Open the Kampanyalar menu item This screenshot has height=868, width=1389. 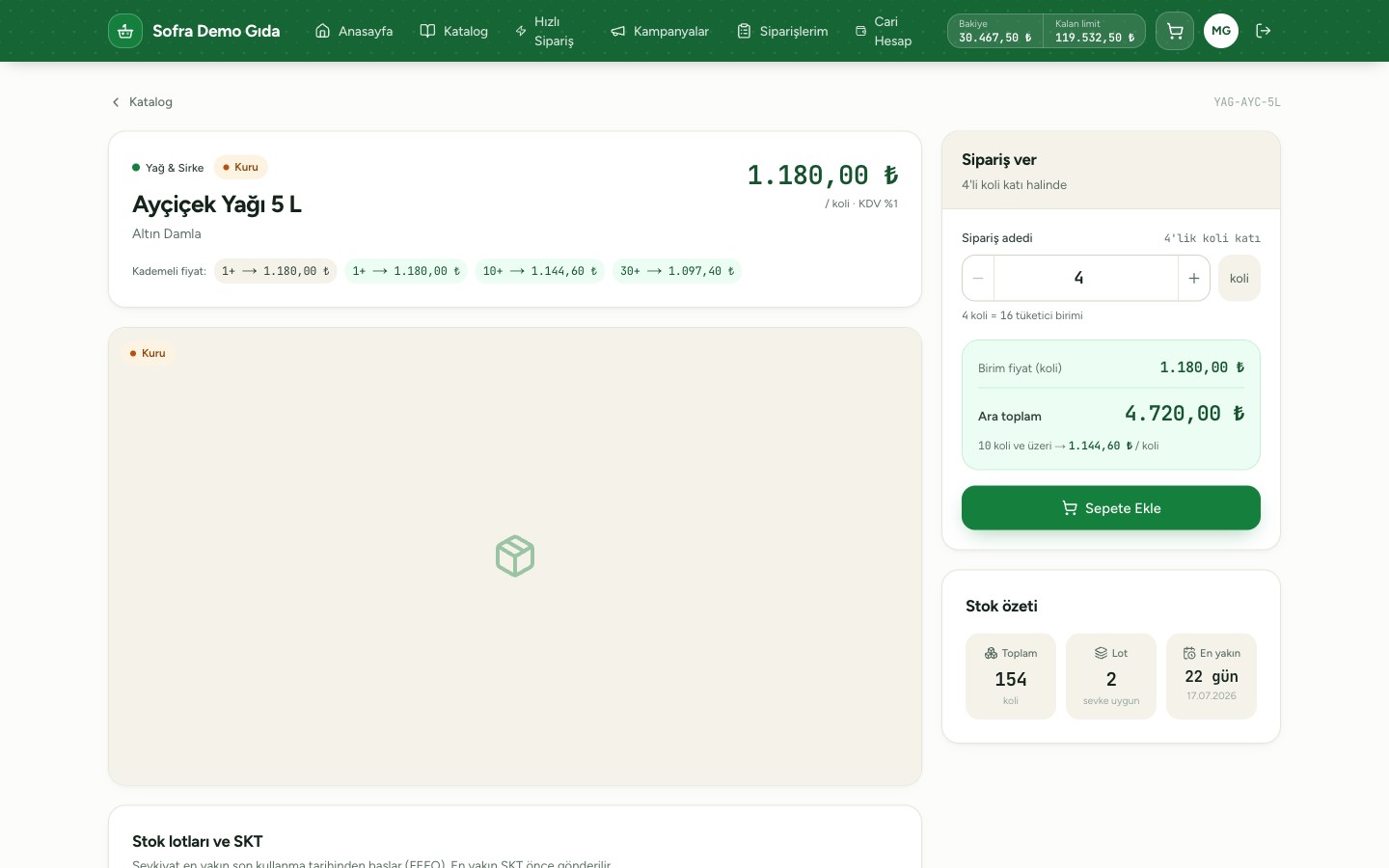click(660, 31)
